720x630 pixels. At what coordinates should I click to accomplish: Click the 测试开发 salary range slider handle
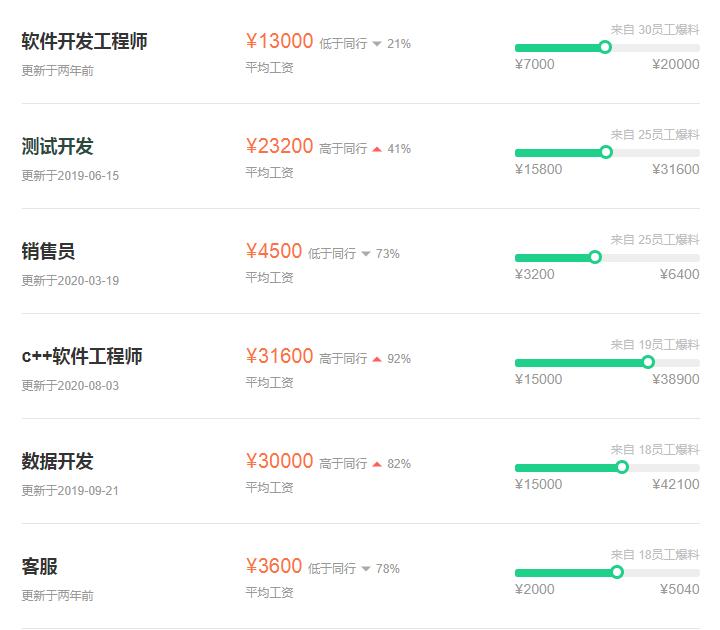pyautogui.click(x=606, y=152)
